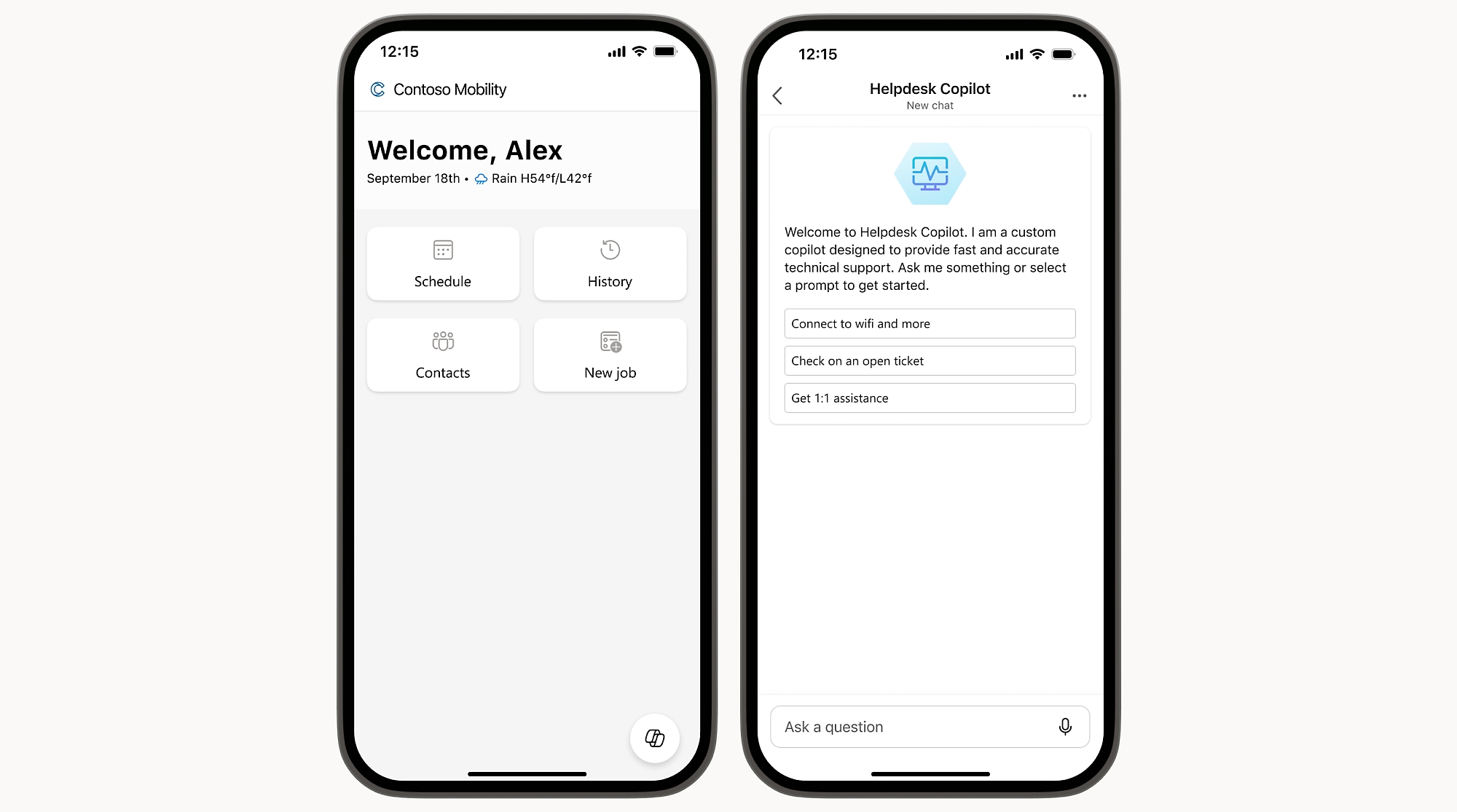Select the 'Get 1:1 assistance' prompt
This screenshot has height=812, width=1457.
[x=928, y=398]
